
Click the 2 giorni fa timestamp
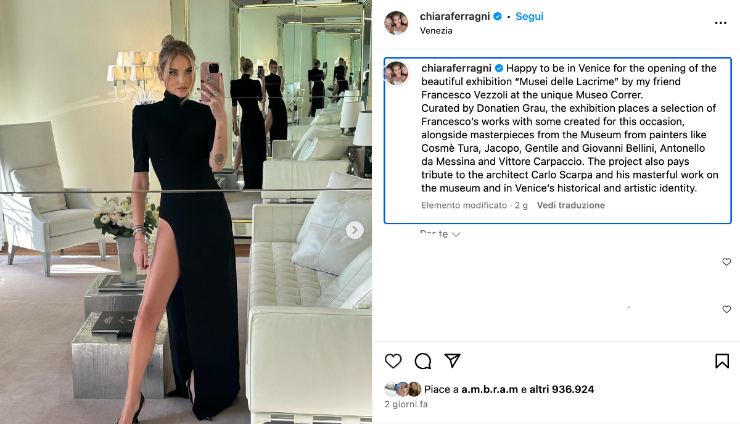[406, 405]
